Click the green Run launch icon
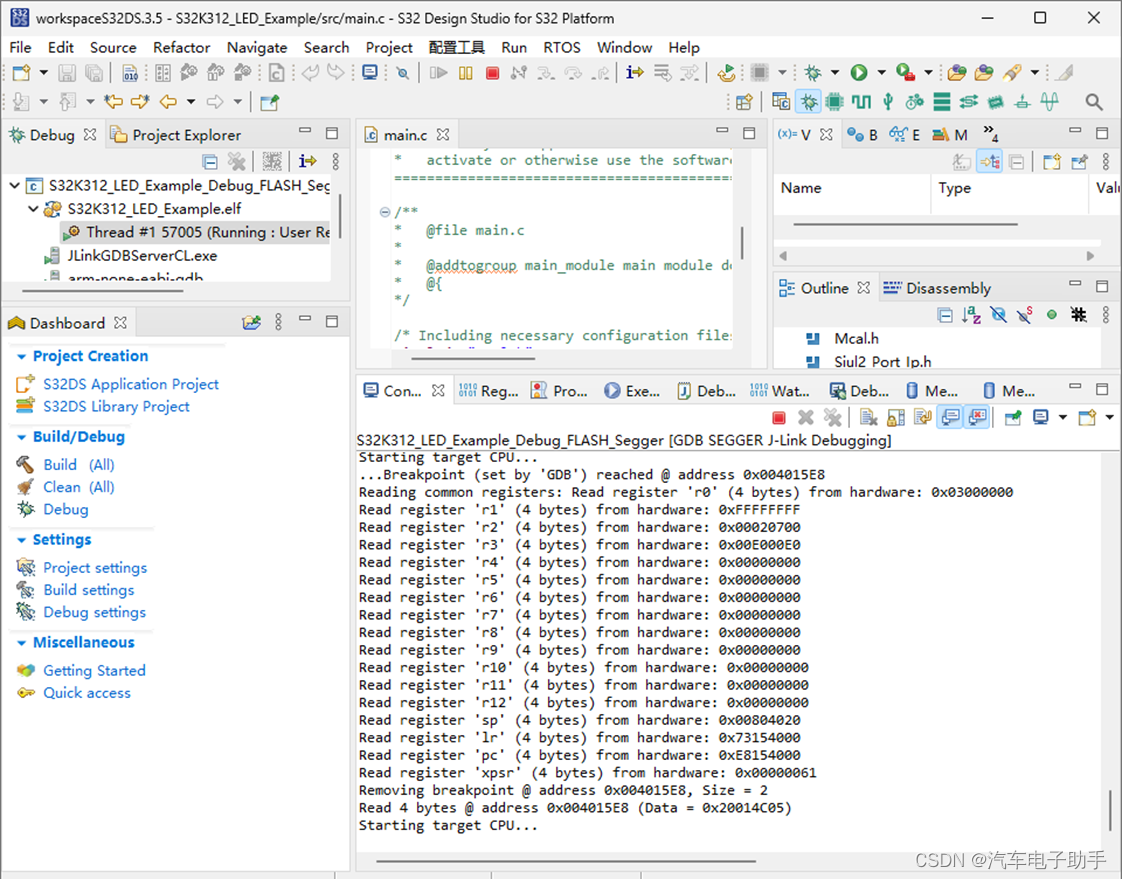The width and height of the screenshot is (1122, 879). pos(859,73)
